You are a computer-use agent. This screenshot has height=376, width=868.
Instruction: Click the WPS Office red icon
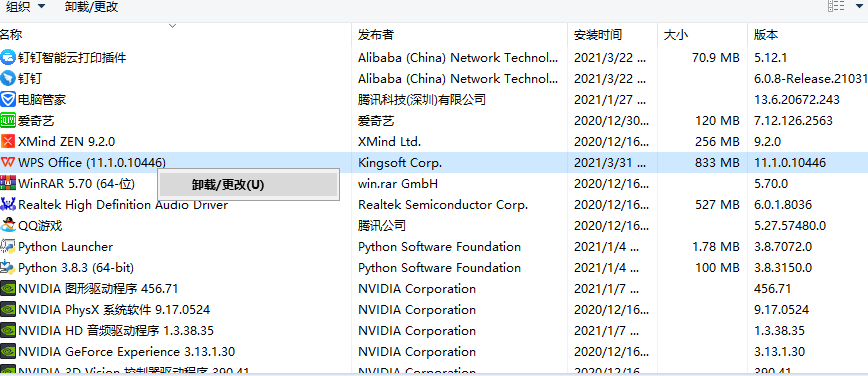[x=8, y=162]
